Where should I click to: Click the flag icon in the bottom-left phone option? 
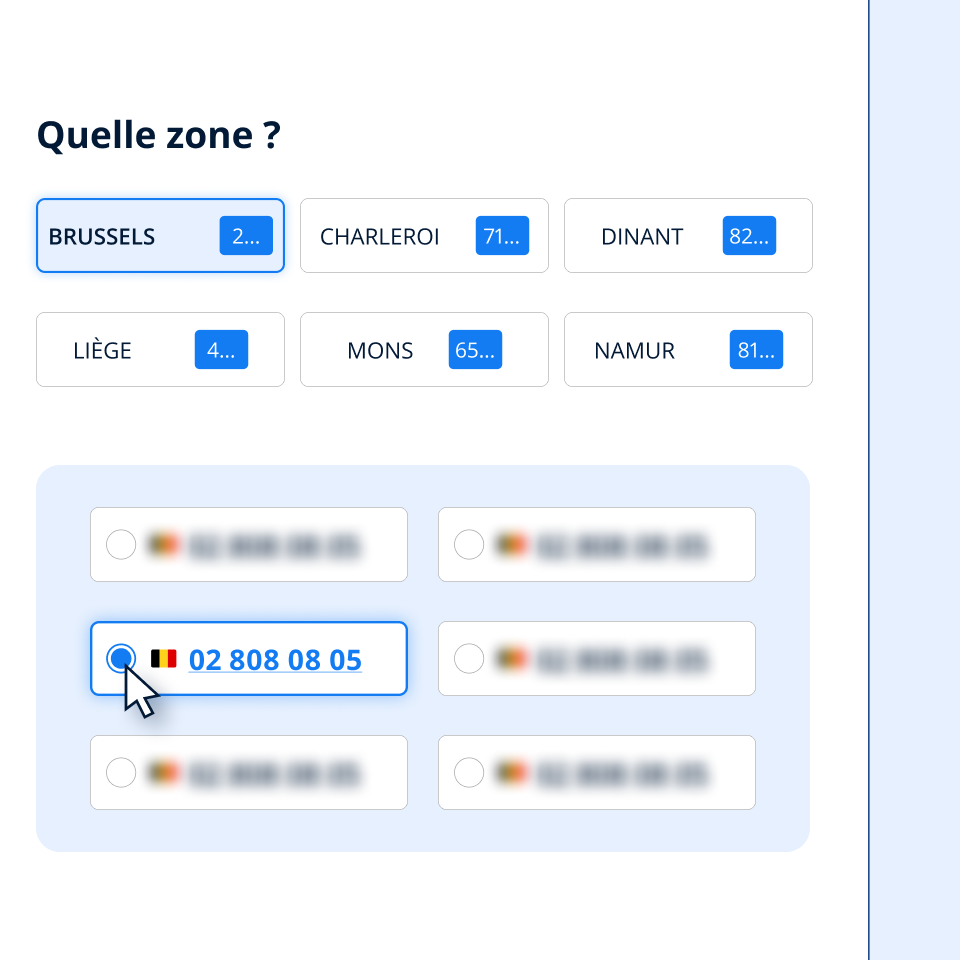click(163, 772)
